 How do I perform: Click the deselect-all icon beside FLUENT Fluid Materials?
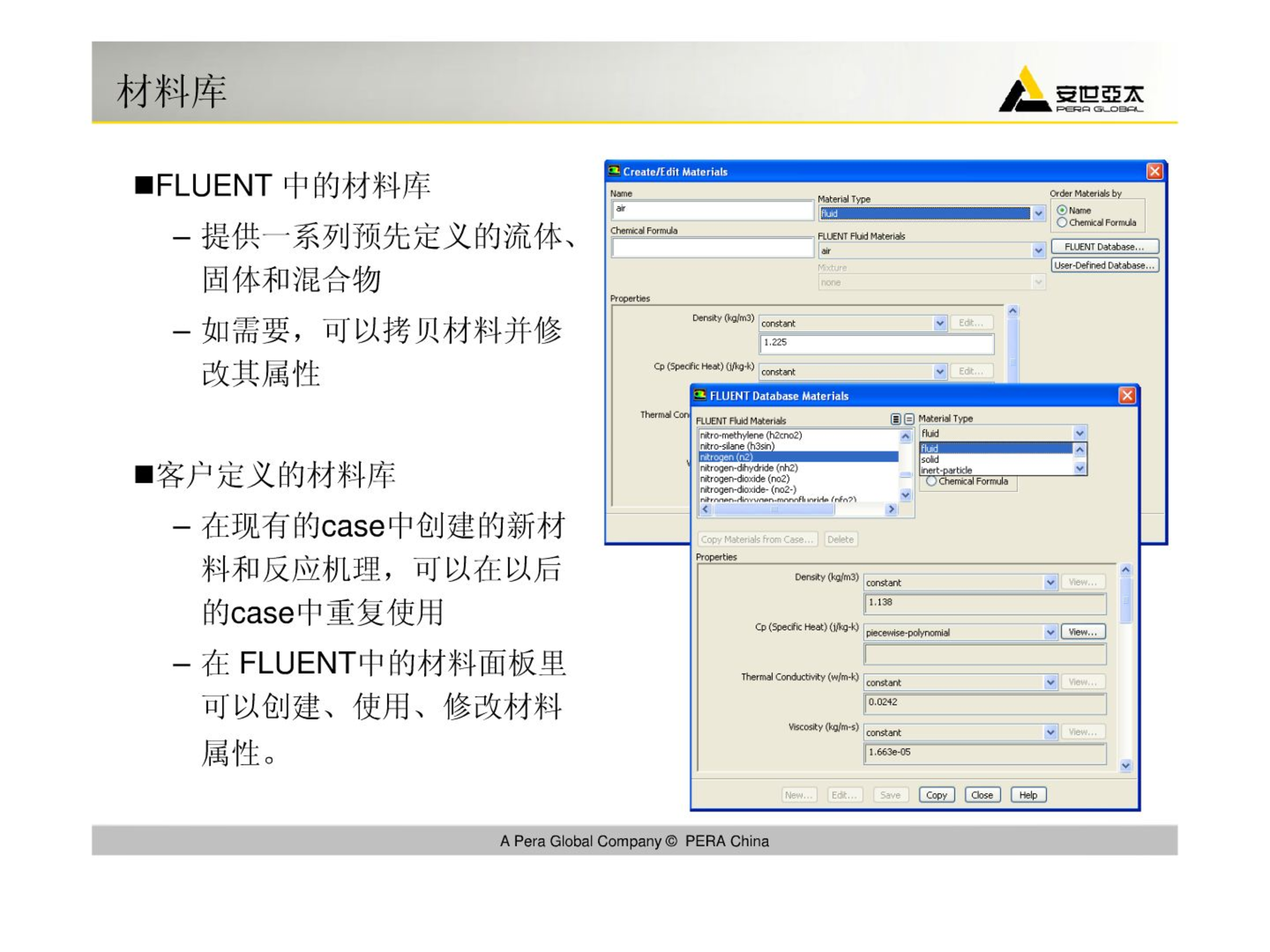(x=909, y=419)
